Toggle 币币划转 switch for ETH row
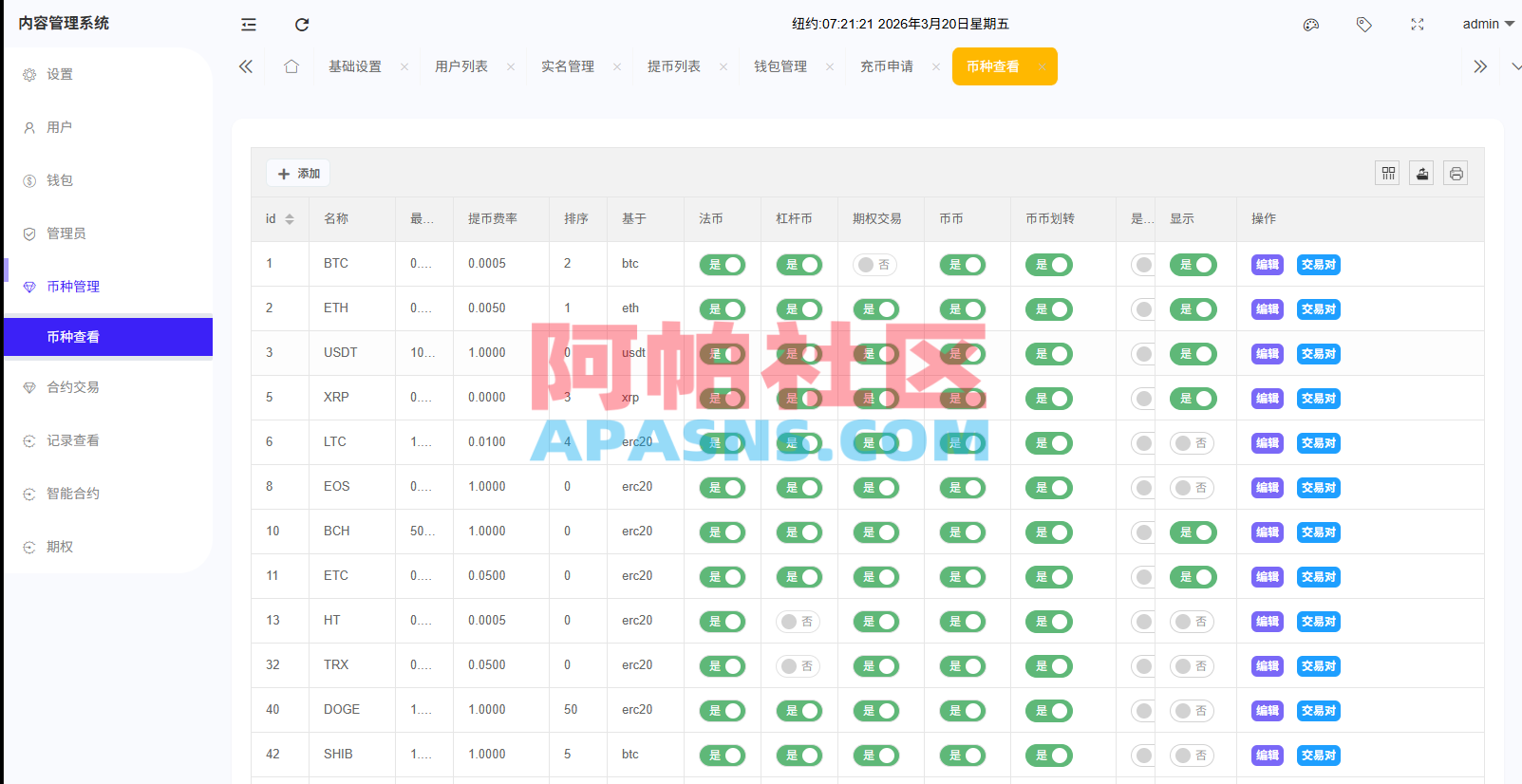Image resolution: width=1522 pixels, height=784 pixels. (x=1049, y=309)
